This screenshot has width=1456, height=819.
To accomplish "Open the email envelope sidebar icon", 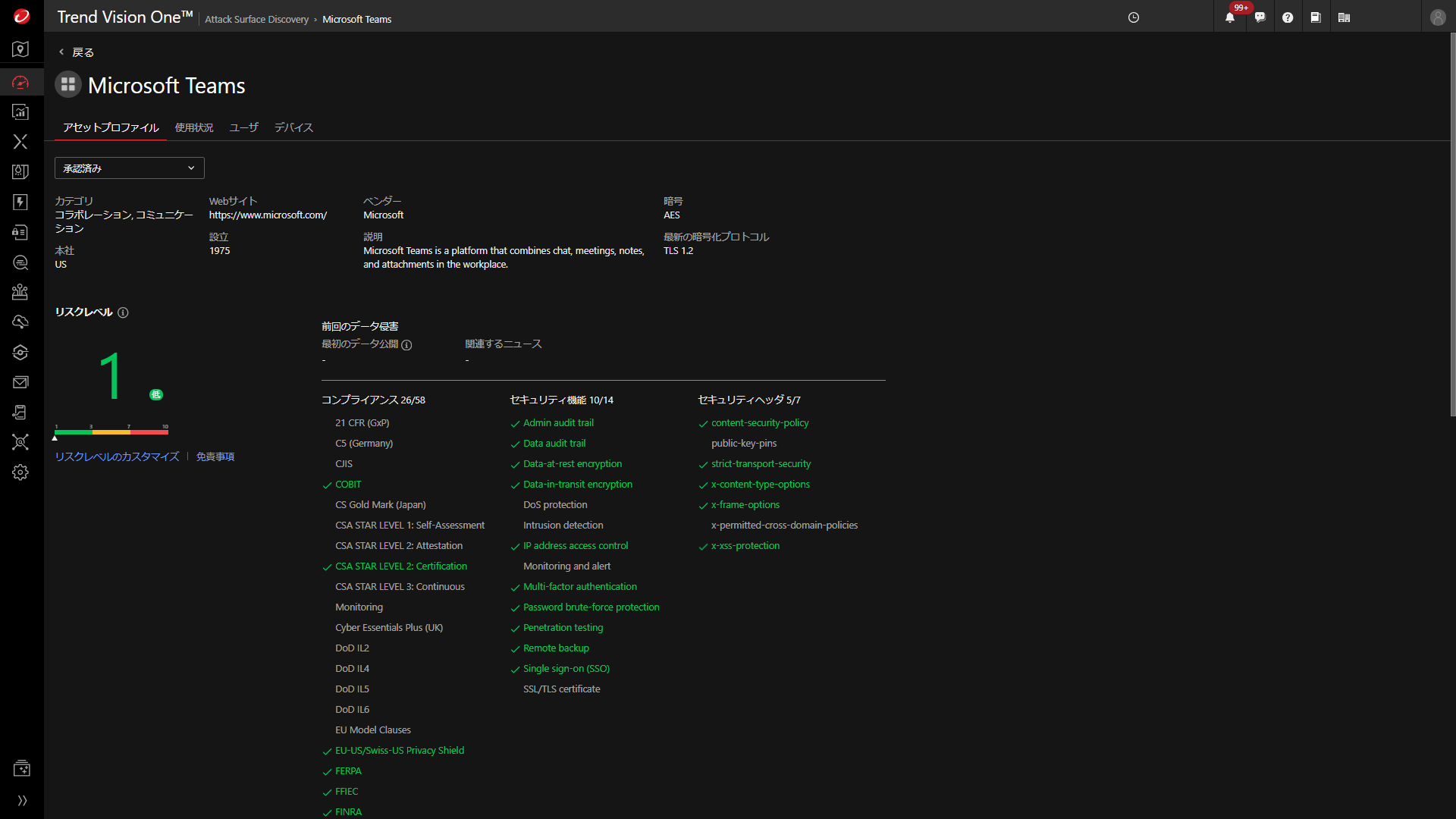I will [x=20, y=382].
